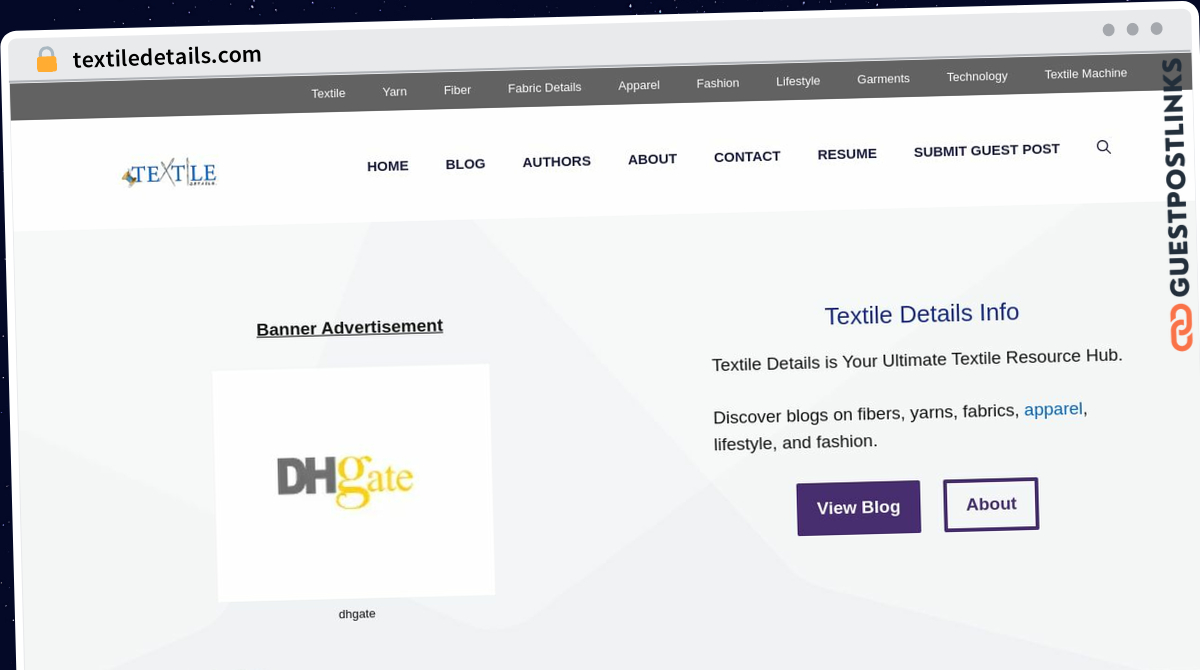This screenshot has height=670, width=1200.
Task: Open the Fashion category
Action: pyautogui.click(x=718, y=83)
